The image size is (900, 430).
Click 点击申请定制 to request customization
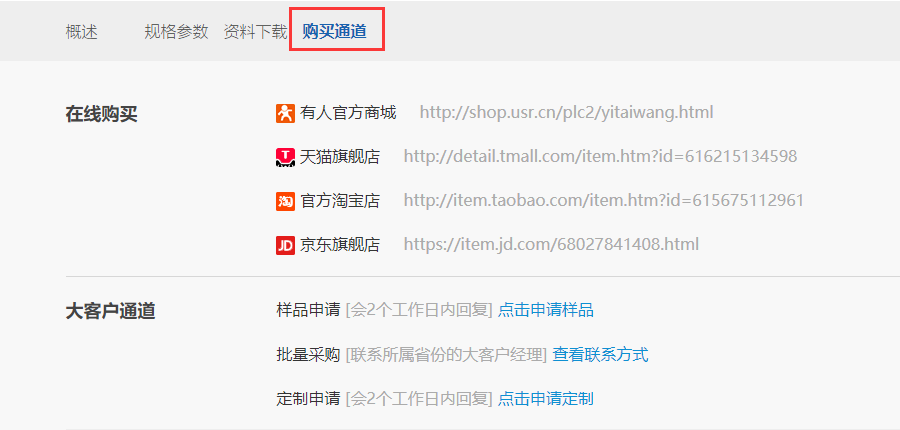point(546,398)
